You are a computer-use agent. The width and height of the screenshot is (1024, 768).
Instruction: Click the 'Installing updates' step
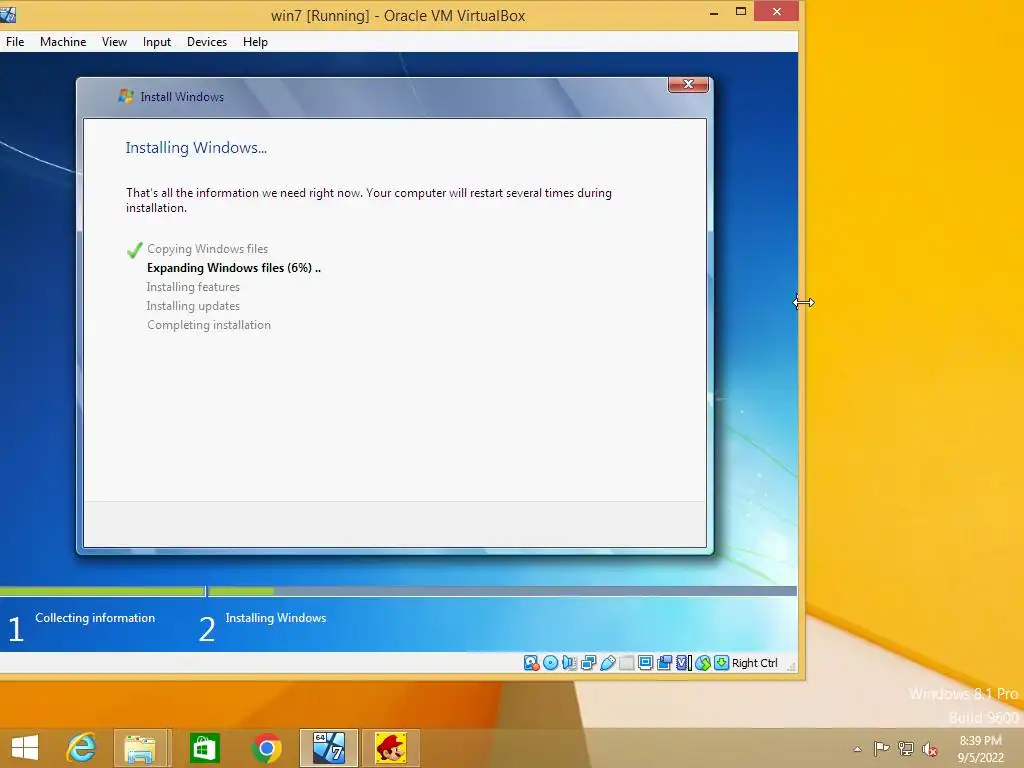click(x=193, y=306)
